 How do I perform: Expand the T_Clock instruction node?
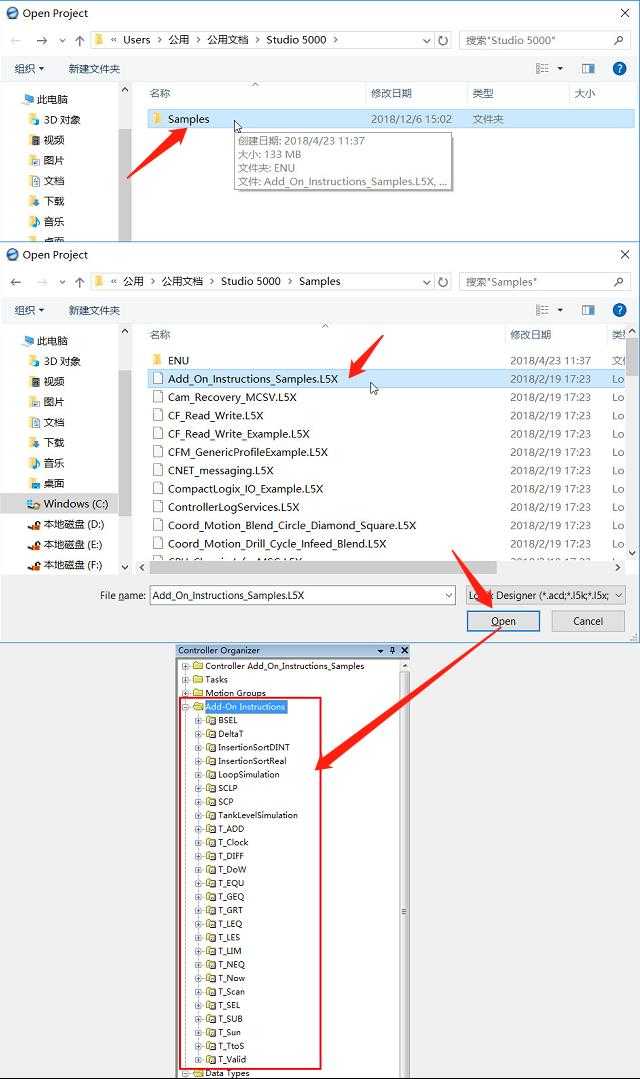pyautogui.click(x=198, y=843)
